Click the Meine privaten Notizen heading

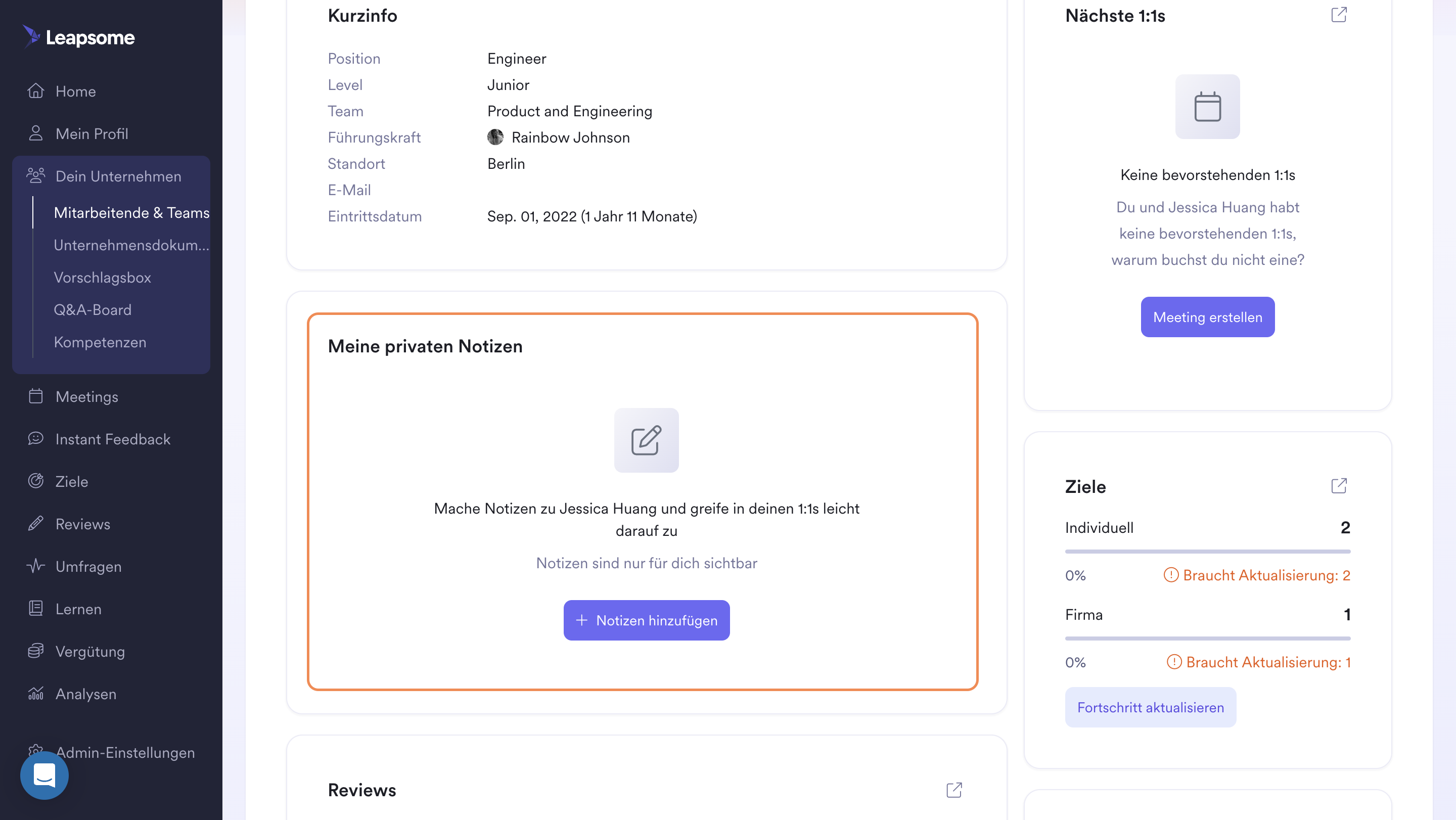425,346
